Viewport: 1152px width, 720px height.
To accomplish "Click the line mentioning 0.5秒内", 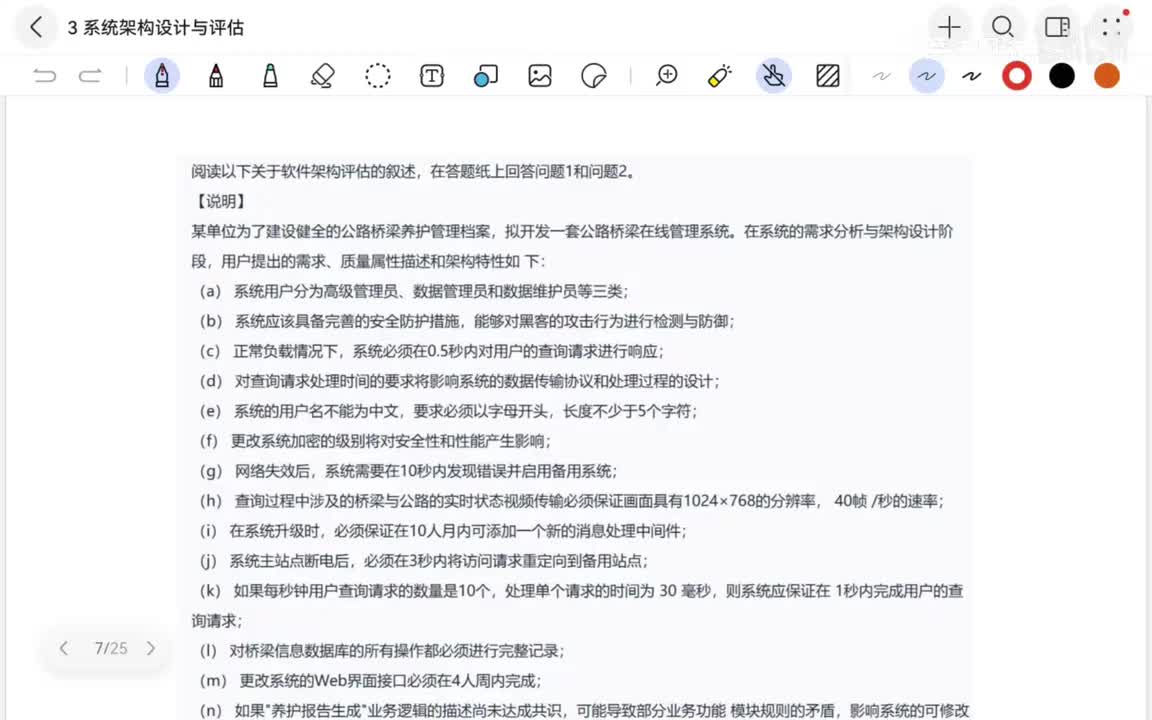I will [431, 351].
